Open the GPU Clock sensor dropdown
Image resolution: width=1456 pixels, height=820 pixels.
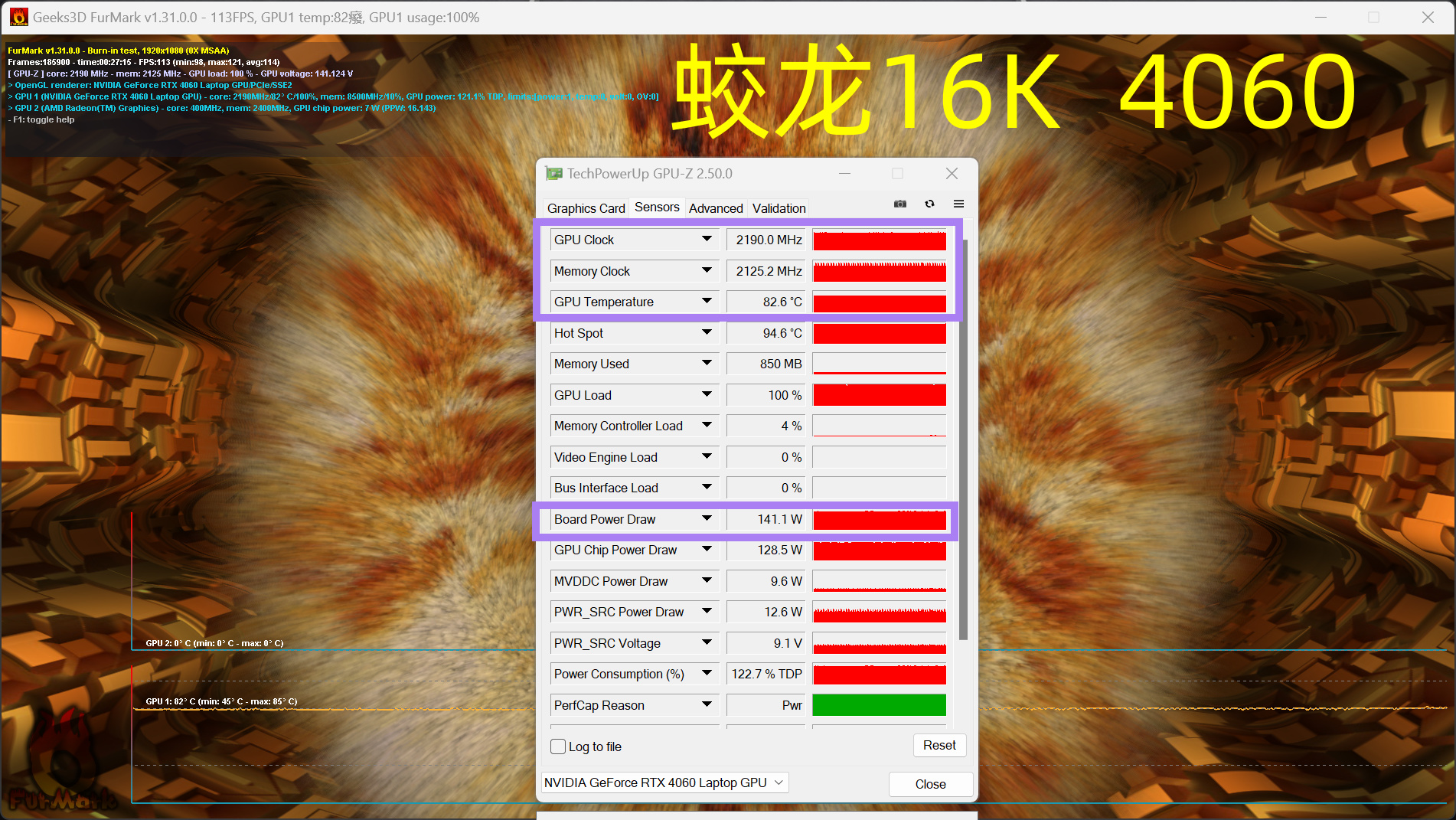click(707, 240)
